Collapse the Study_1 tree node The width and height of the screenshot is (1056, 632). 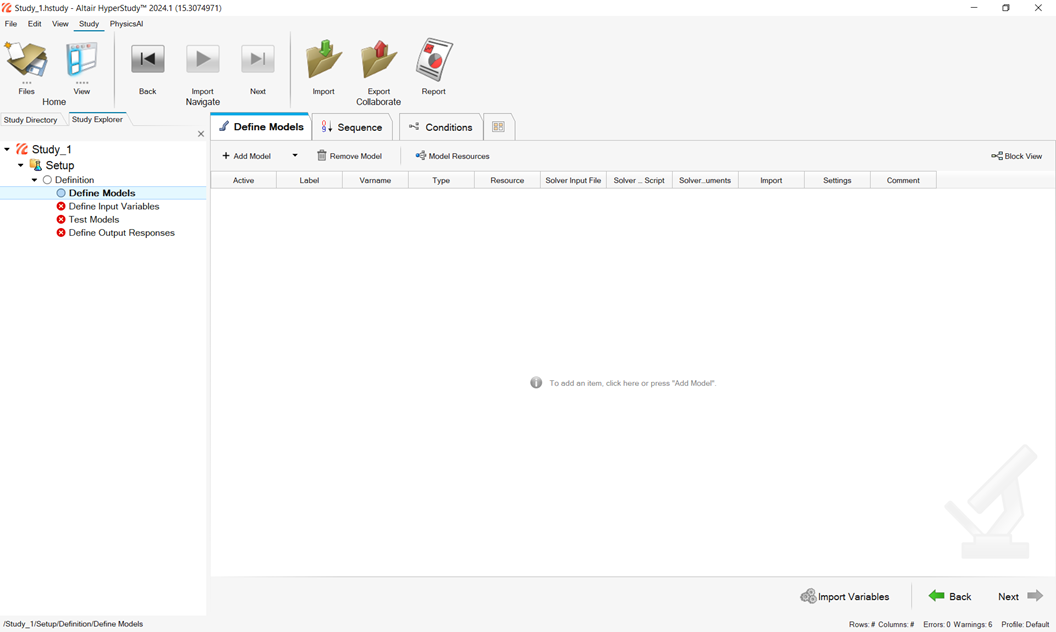[x=7, y=149]
